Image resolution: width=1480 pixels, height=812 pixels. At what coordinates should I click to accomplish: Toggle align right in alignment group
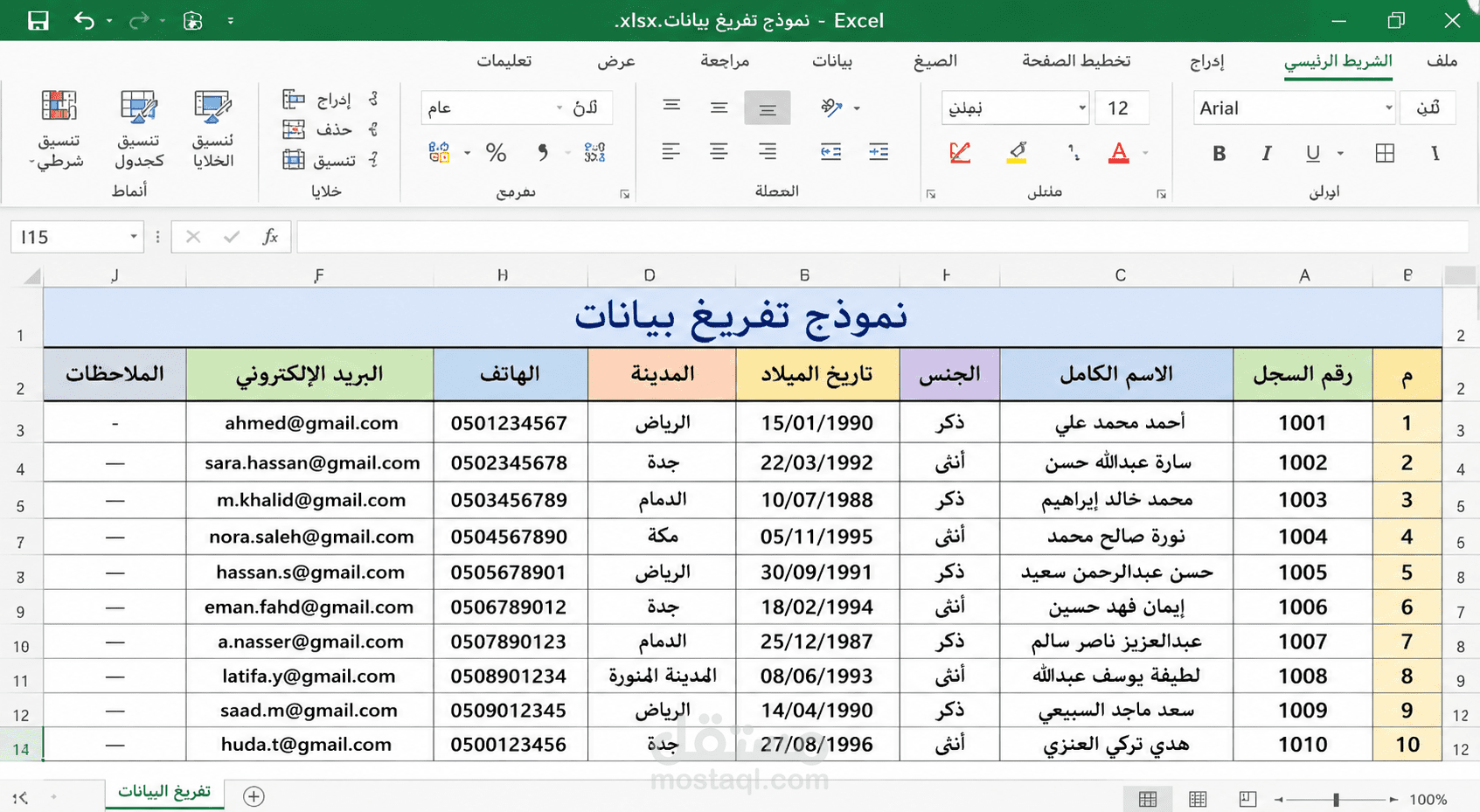[x=768, y=152]
